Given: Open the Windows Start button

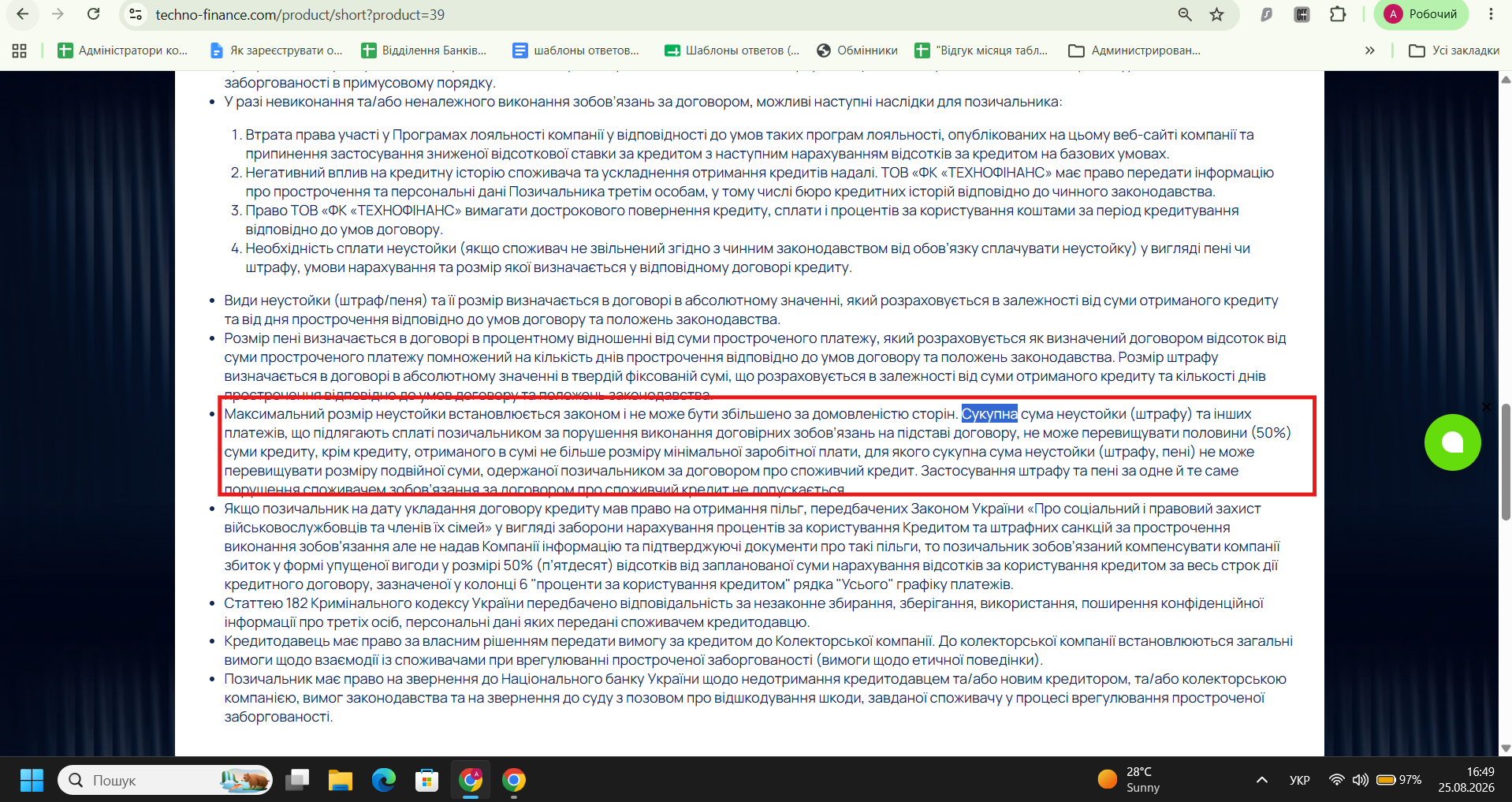Looking at the screenshot, I should (32, 780).
